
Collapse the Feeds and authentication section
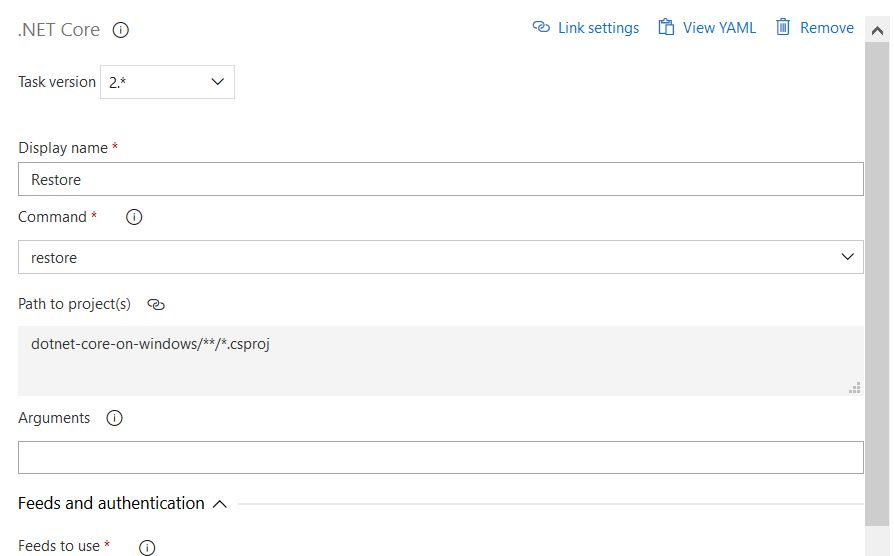[220, 504]
